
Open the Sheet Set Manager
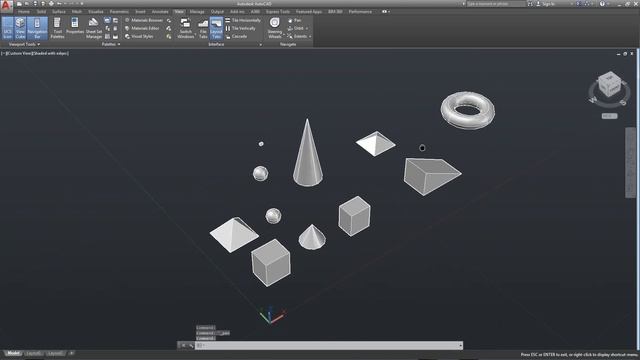93,28
